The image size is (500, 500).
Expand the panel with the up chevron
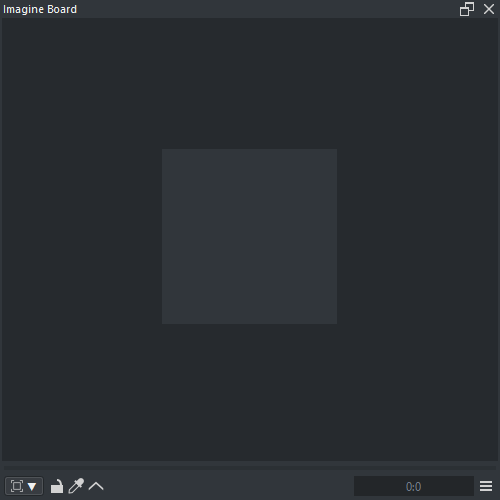point(96,487)
